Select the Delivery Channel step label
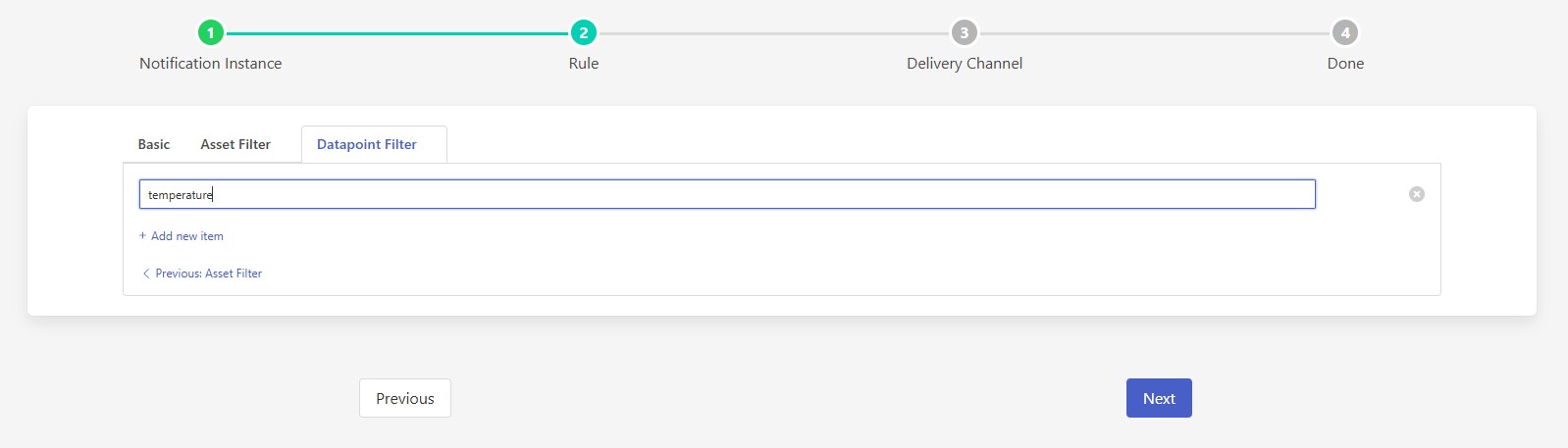The width and height of the screenshot is (1568, 448). (964, 64)
